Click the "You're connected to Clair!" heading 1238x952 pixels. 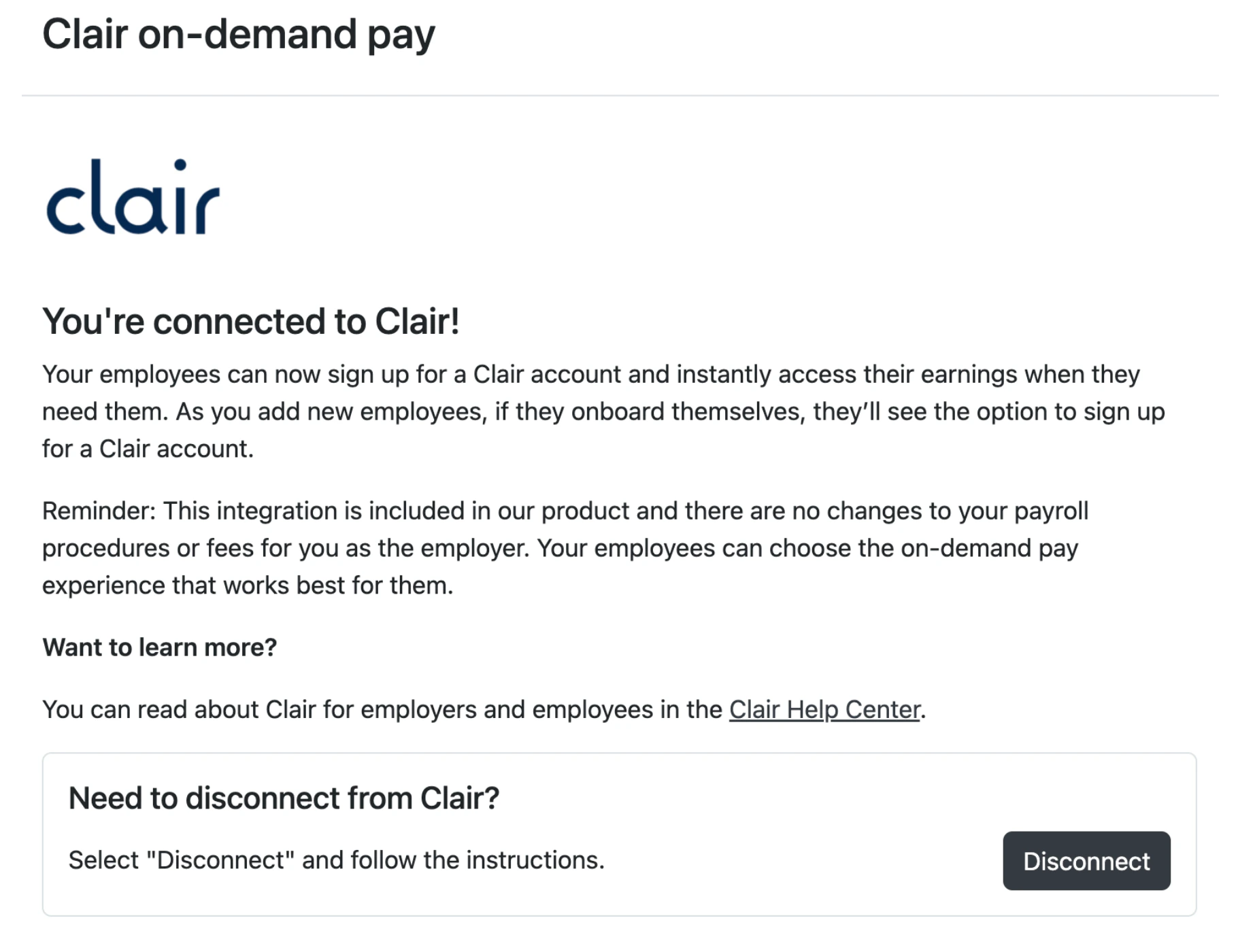pos(251,321)
